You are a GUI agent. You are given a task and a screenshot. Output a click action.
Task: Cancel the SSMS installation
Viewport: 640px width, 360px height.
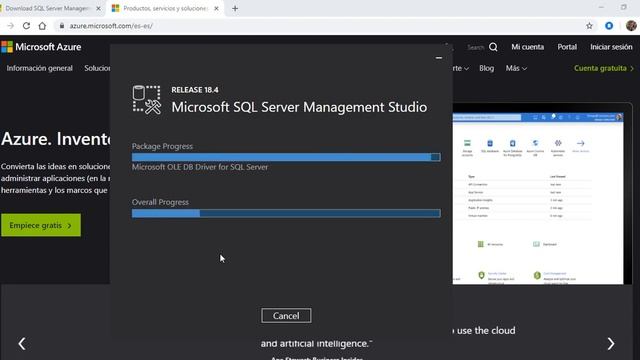click(x=286, y=316)
